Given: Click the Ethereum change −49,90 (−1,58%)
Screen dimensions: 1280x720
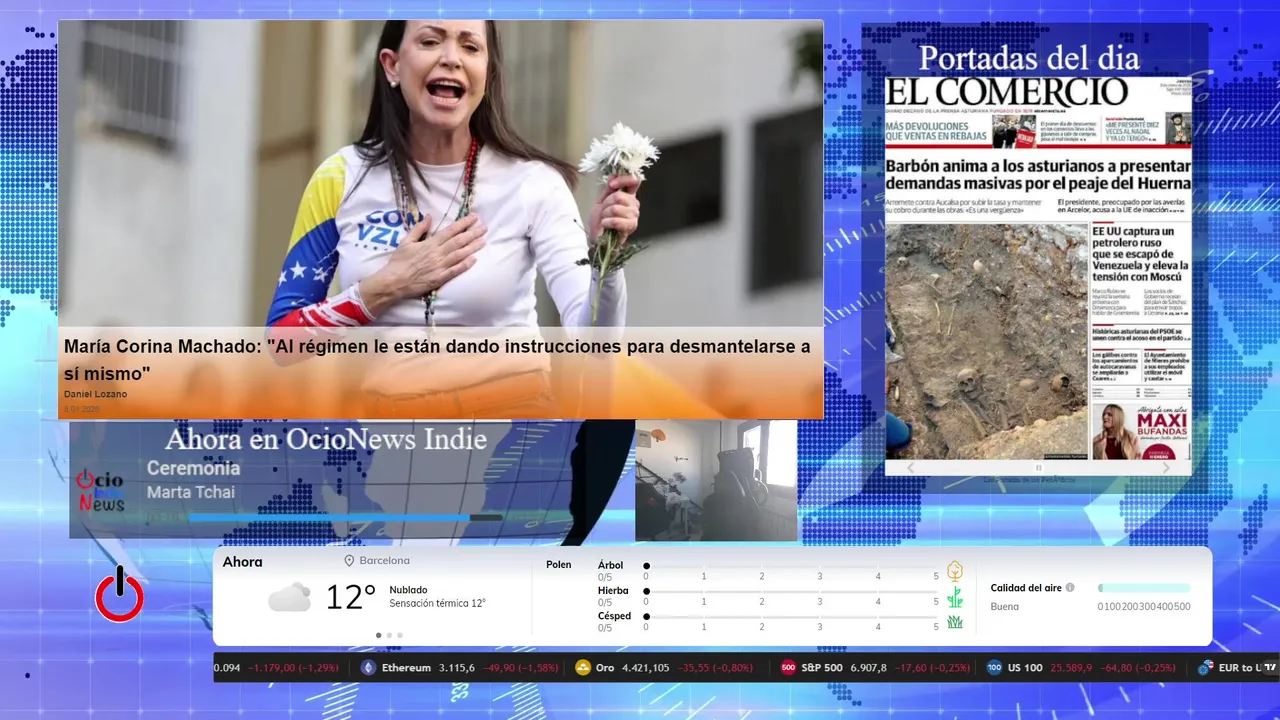Looking at the screenshot, I should [x=520, y=668].
